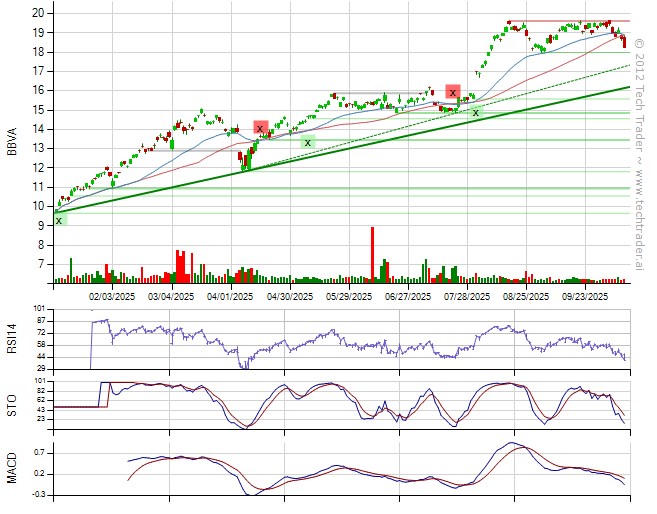Click the 10 price axis label
Image resolution: width=657 pixels, height=514 pixels.
pyautogui.click(x=36, y=206)
